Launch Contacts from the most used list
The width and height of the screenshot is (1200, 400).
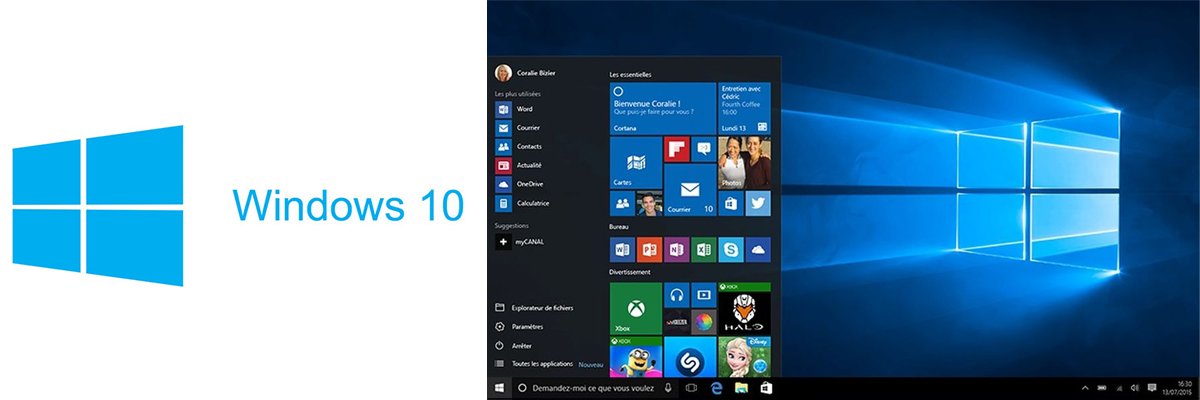click(518, 146)
